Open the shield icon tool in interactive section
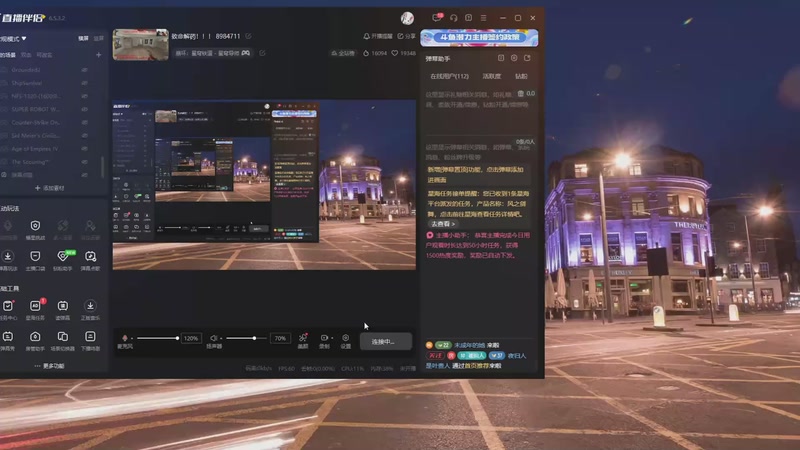Image resolution: width=800 pixels, height=450 pixels. coord(35,226)
